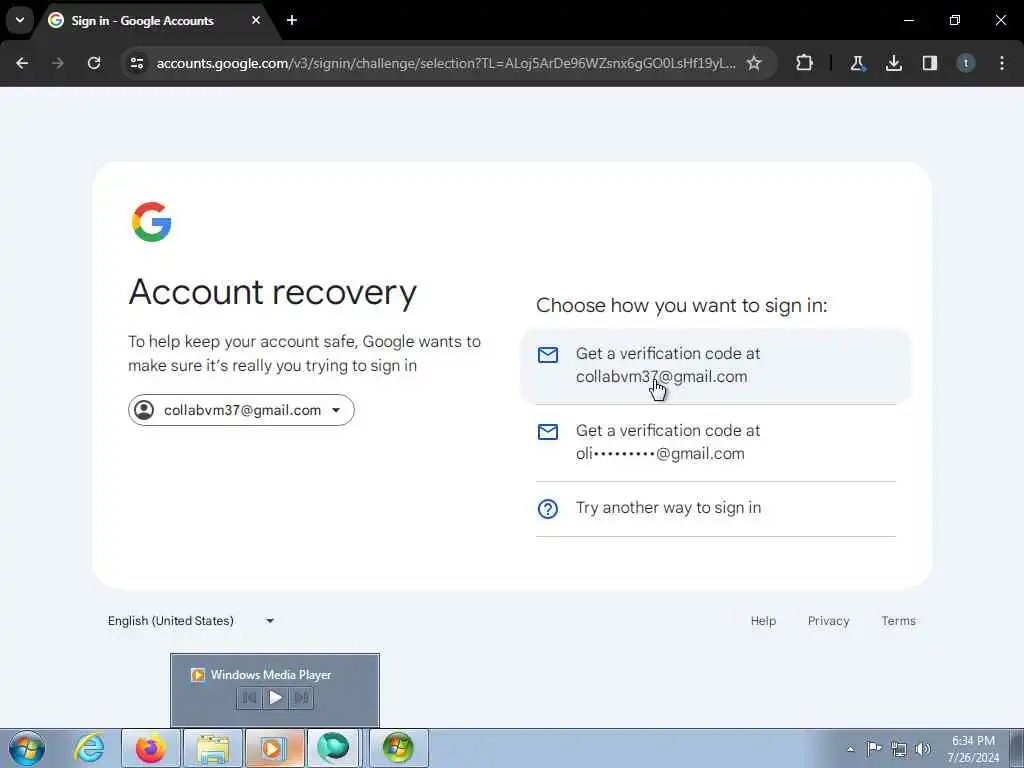Bookmark this page with the star icon
This screenshot has width=1024, height=768.
[x=754, y=63]
